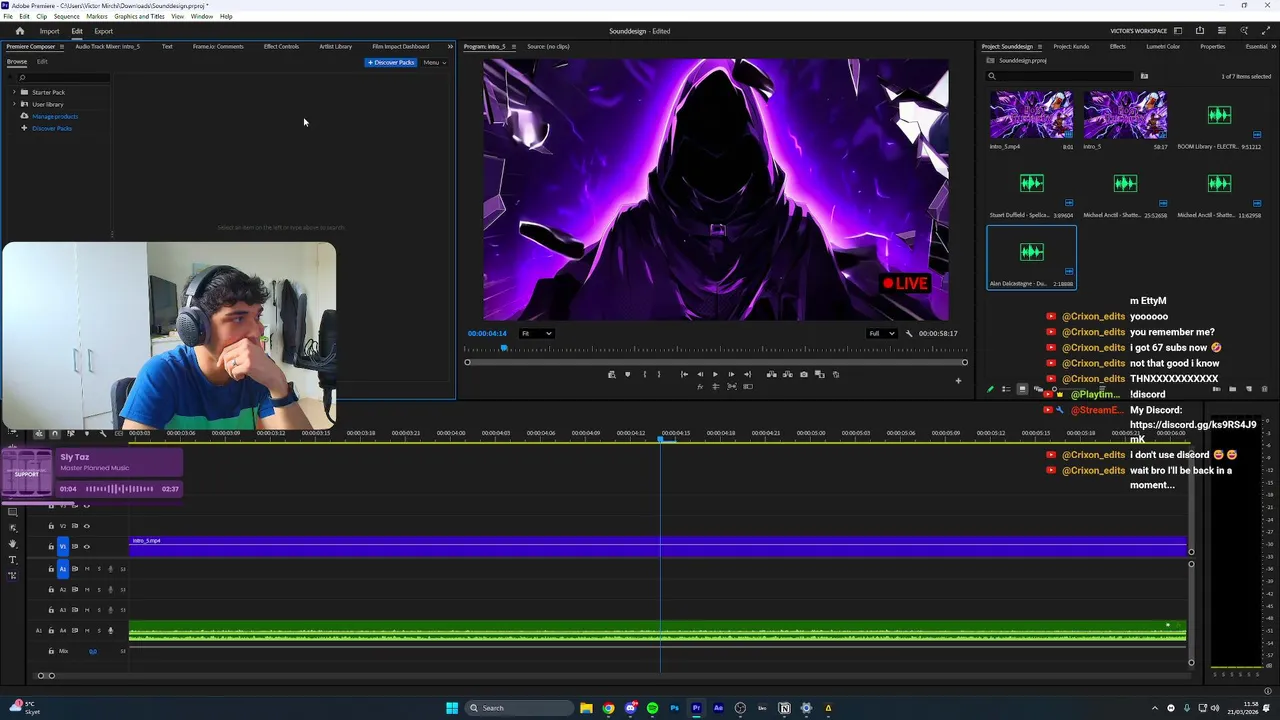The height and width of the screenshot is (720, 1280).
Task: Expand Starter Pack tree arrow
Action: 14,92
